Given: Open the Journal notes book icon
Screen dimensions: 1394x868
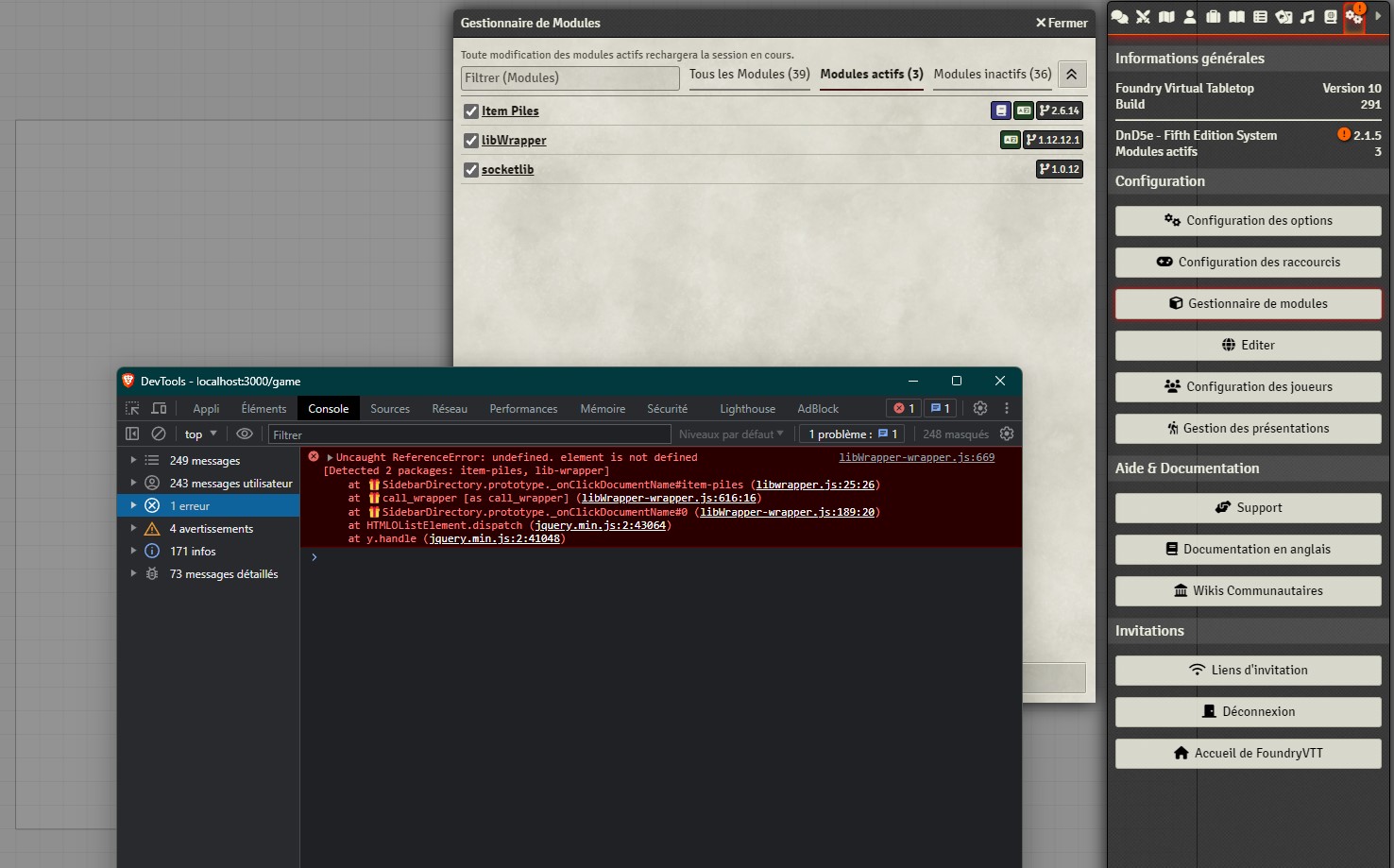Looking at the screenshot, I should (1236, 17).
